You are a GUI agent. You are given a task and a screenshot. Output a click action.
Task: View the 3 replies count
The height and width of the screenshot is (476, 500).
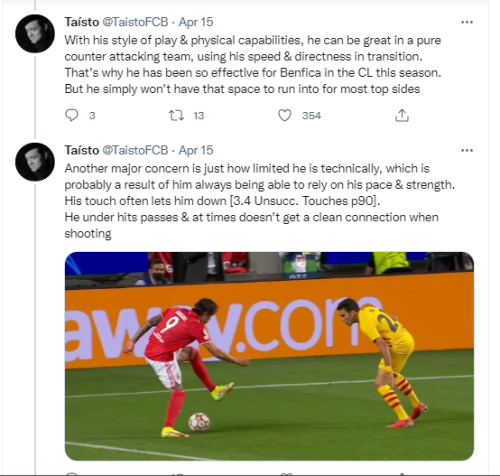[x=92, y=116]
